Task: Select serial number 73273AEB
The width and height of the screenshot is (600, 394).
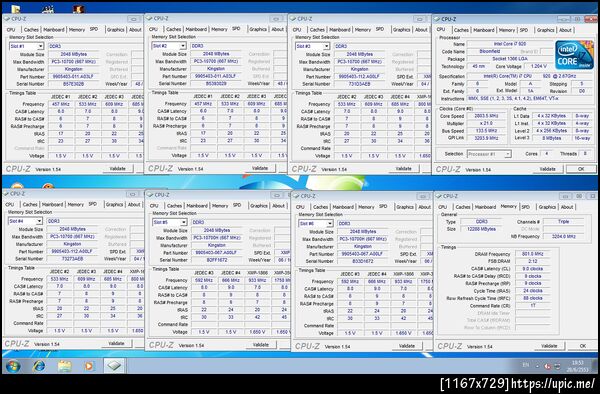Action: click(72, 259)
